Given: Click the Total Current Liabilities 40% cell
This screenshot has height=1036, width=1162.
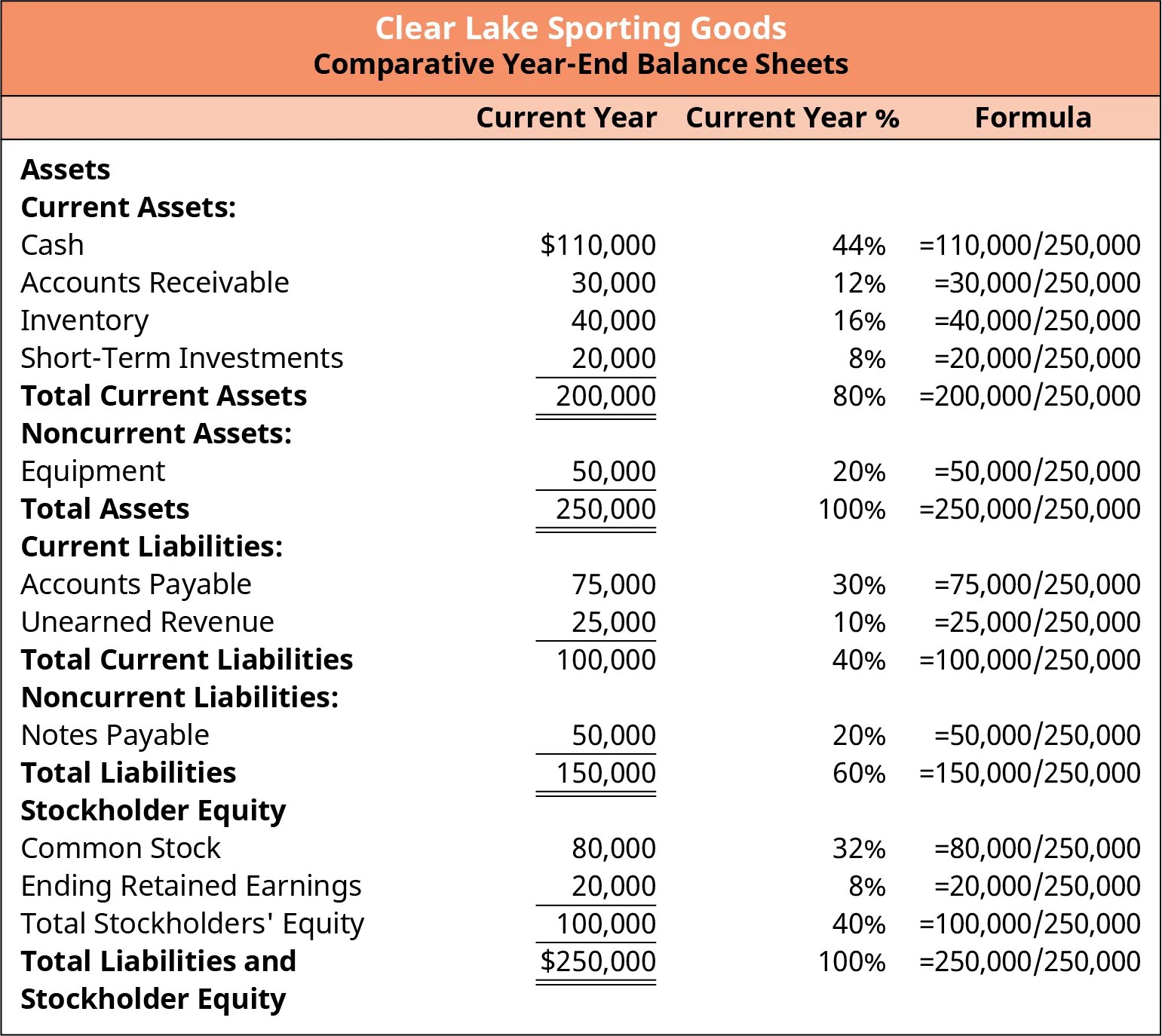Looking at the screenshot, I should coord(859,660).
